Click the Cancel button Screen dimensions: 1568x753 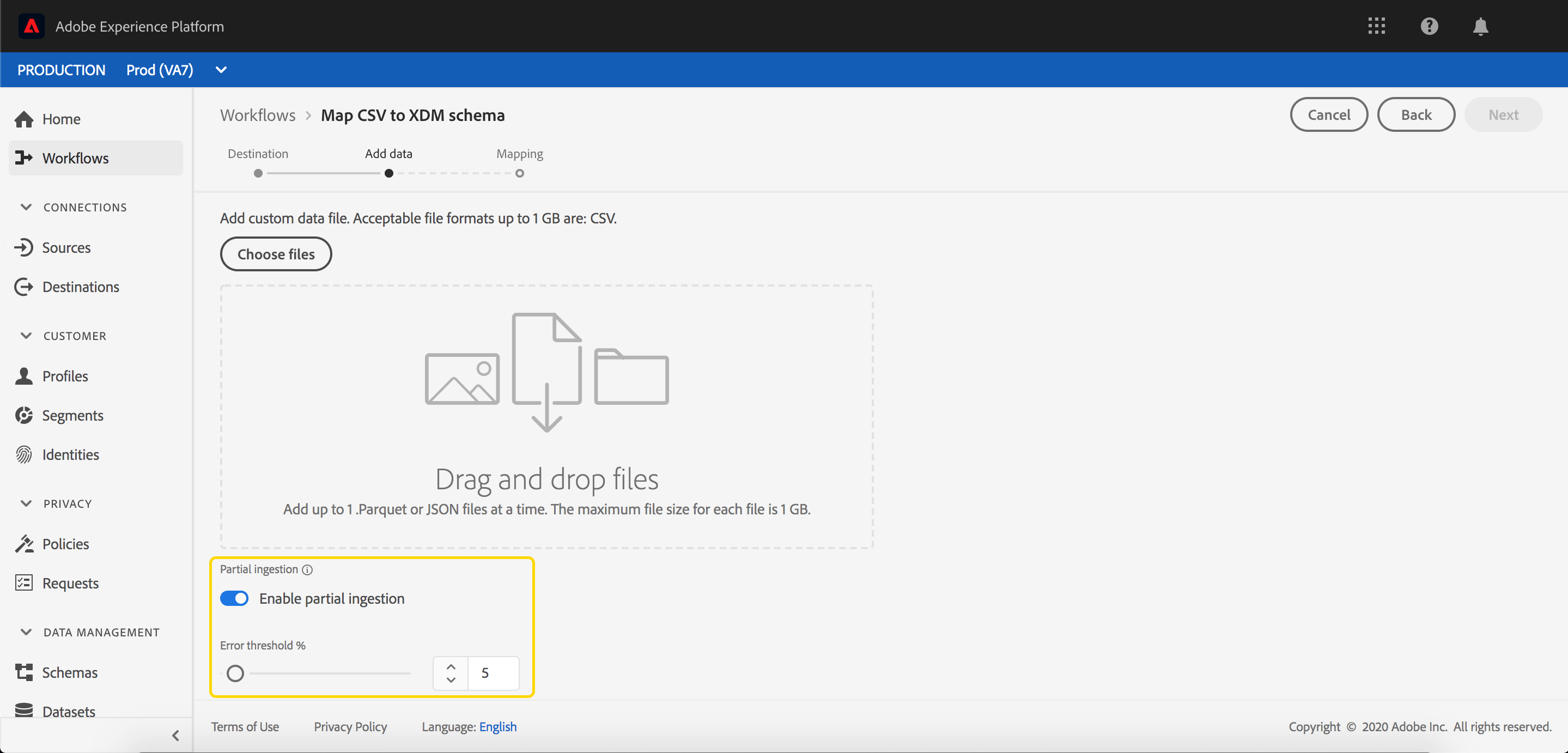pos(1328,115)
